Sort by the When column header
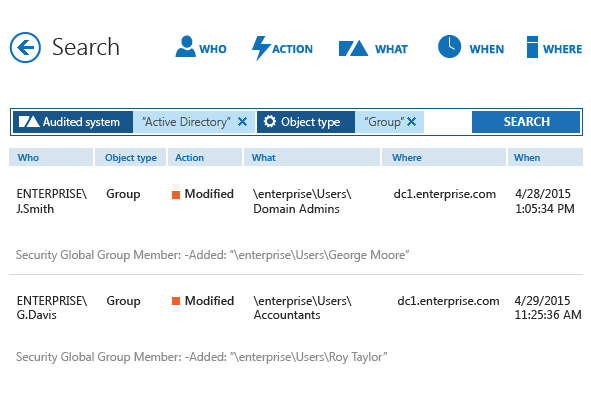 click(x=545, y=158)
